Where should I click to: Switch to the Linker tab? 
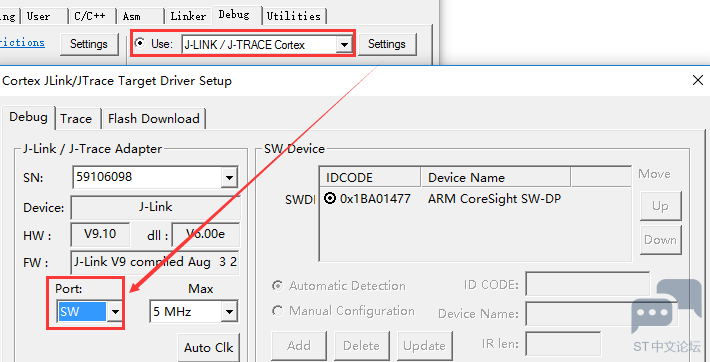tap(188, 17)
